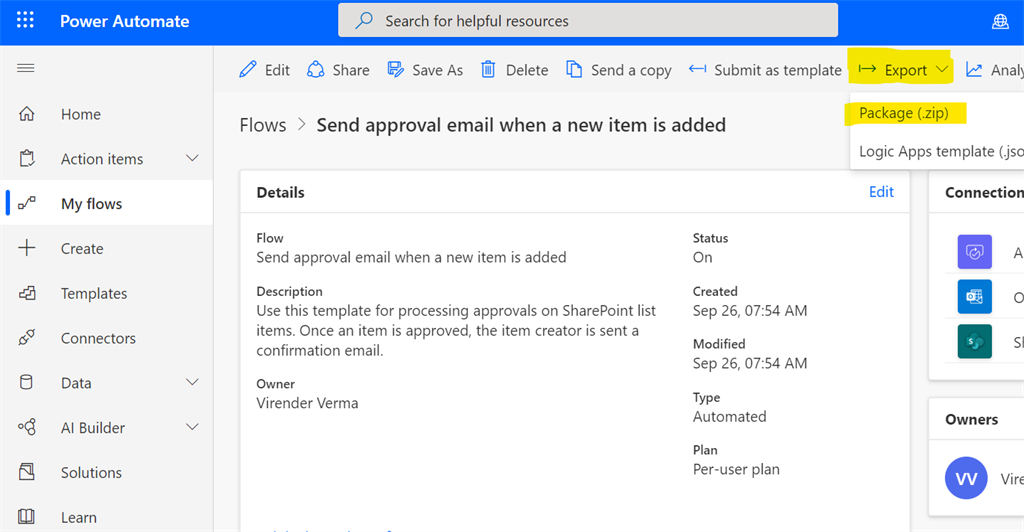Click Edit link in Details card
The width and height of the screenshot is (1024, 532).
[881, 192]
